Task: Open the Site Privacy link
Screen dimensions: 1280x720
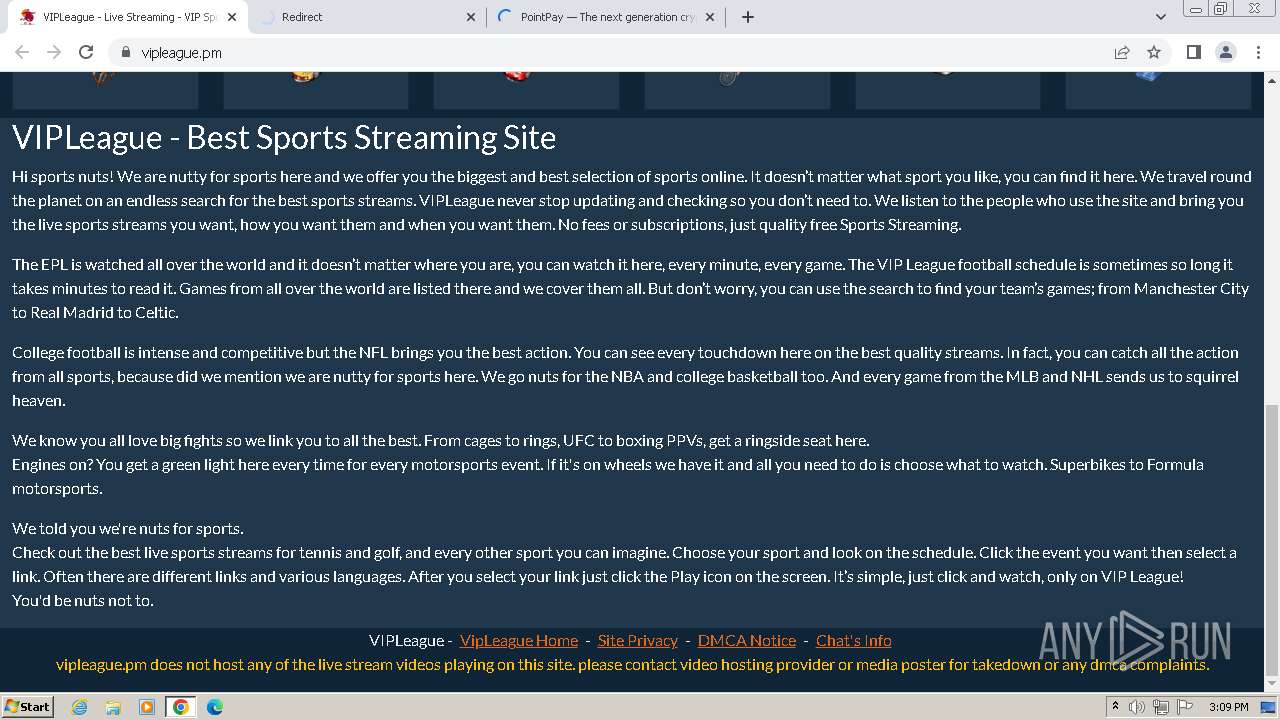Action: (637, 640)
